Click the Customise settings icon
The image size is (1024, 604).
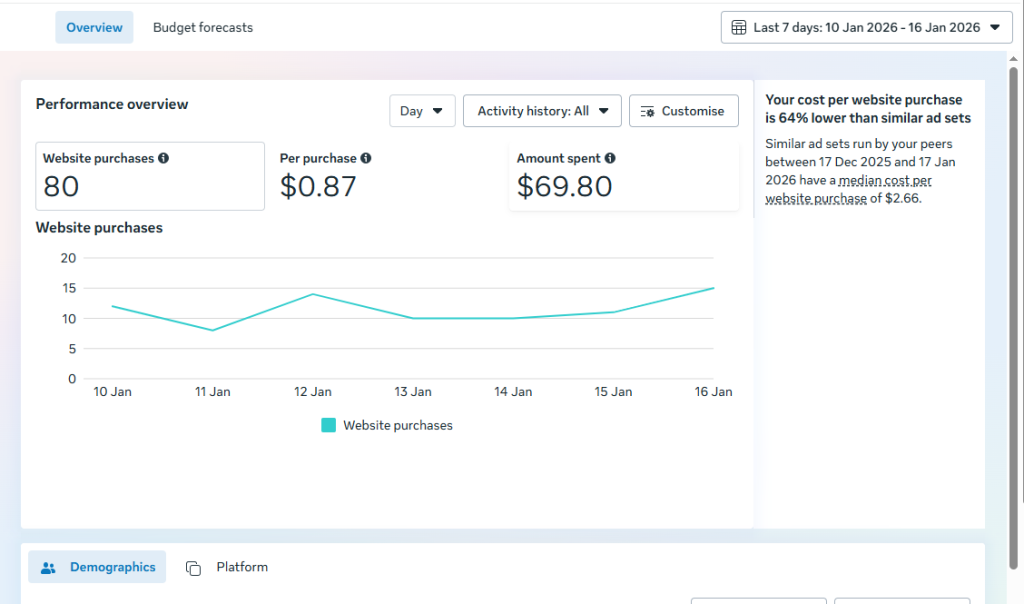click(x=647, y=112)
